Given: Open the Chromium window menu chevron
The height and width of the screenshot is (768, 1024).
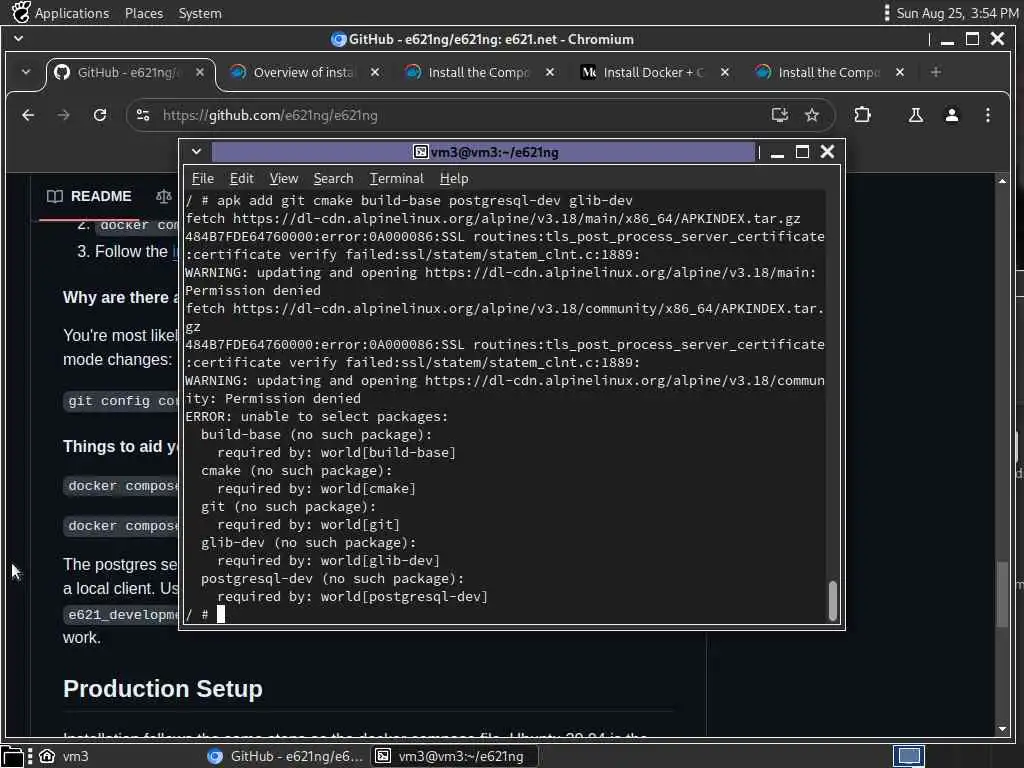Looking at the screenshot, I should coord(18,39).
